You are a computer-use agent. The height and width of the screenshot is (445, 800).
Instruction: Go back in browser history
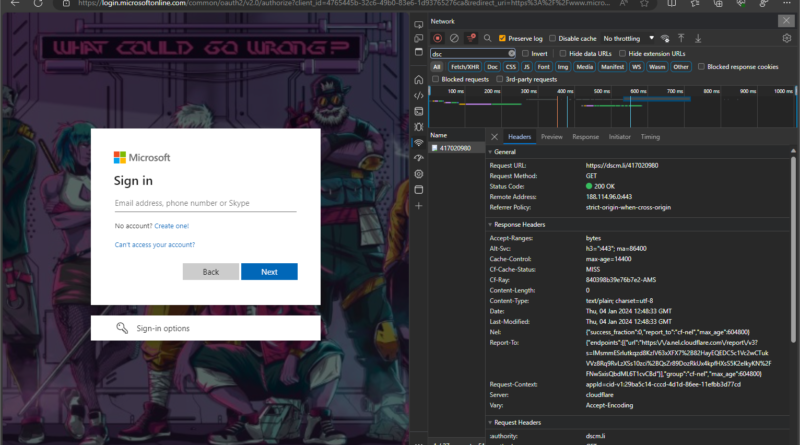point(15,3)
